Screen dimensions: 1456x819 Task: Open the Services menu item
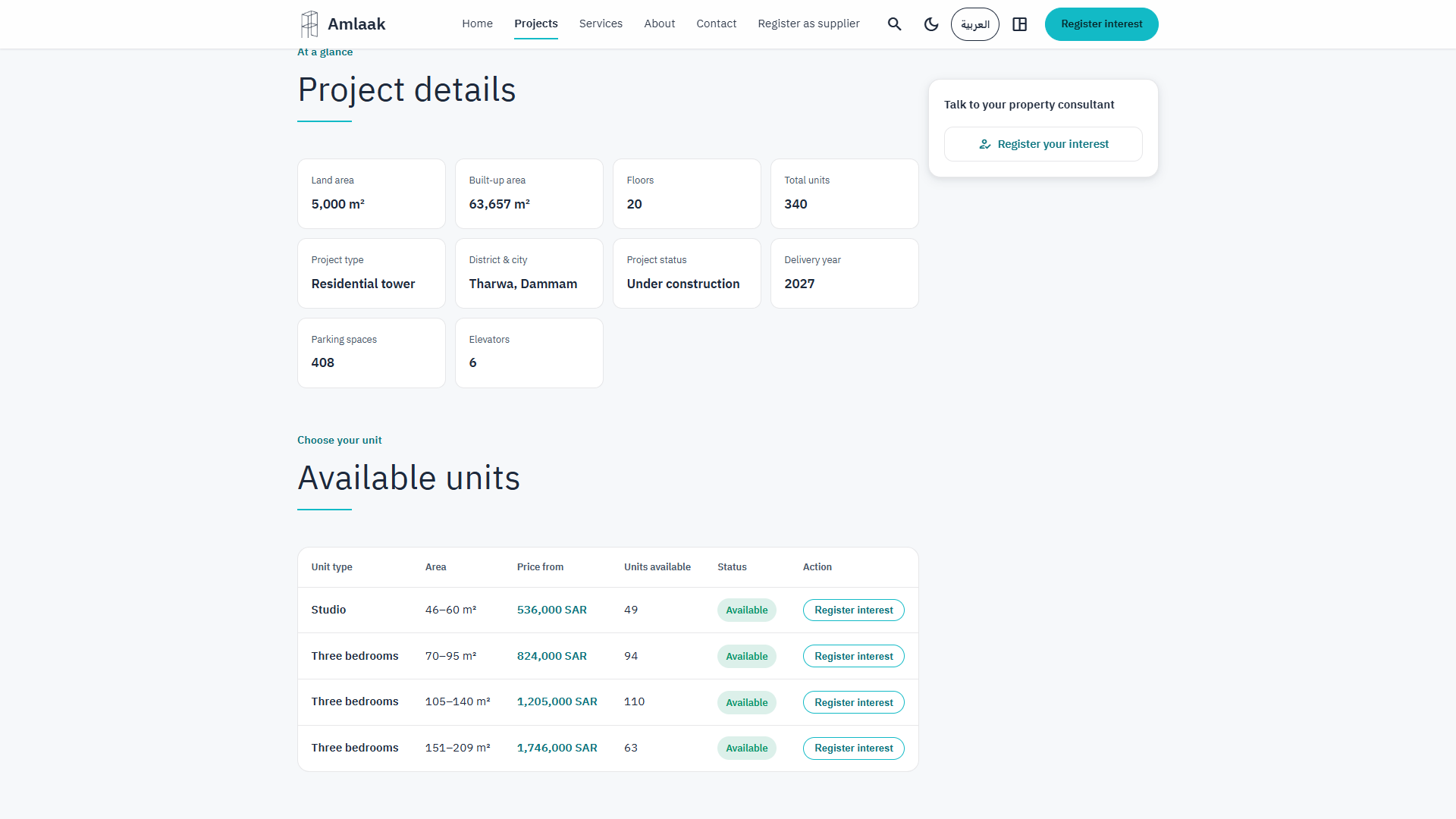click(x=601, y=24)
